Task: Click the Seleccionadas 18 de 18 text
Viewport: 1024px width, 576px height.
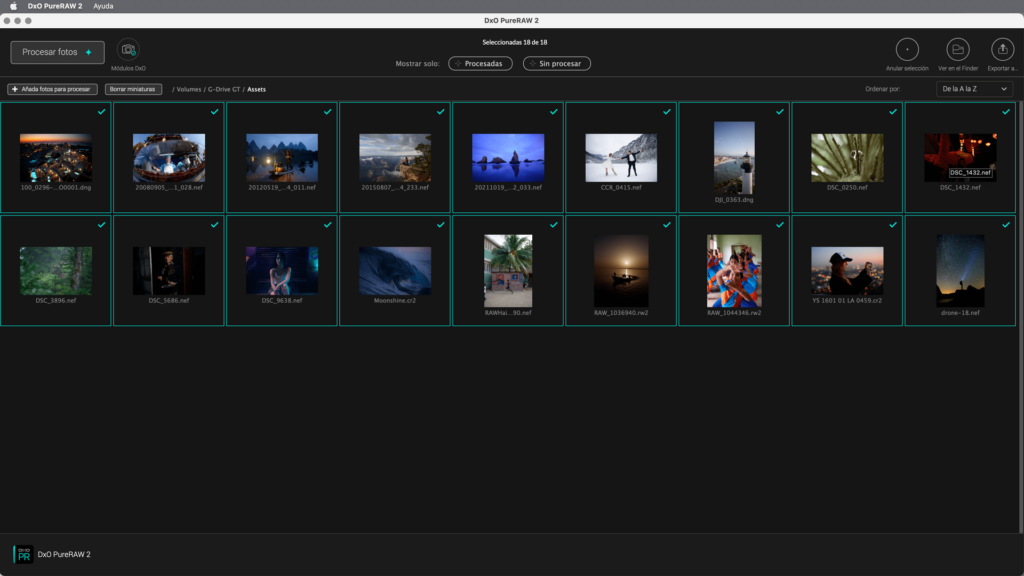Action: [515, 42]
